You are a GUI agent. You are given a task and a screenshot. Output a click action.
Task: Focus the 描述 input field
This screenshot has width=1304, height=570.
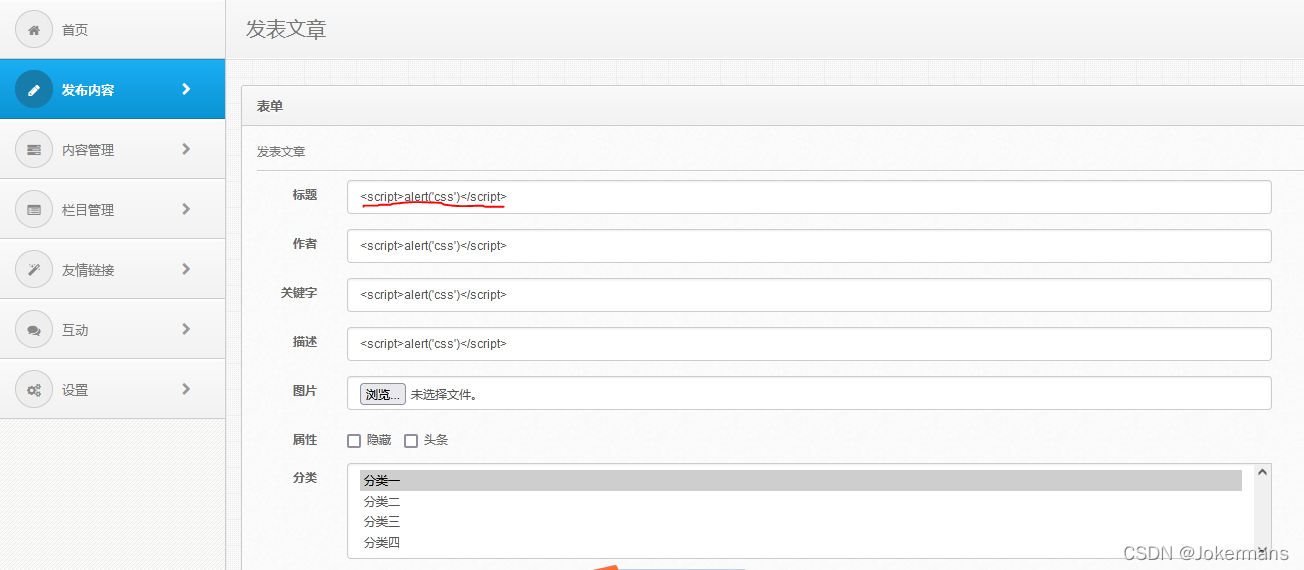point(809,344)
